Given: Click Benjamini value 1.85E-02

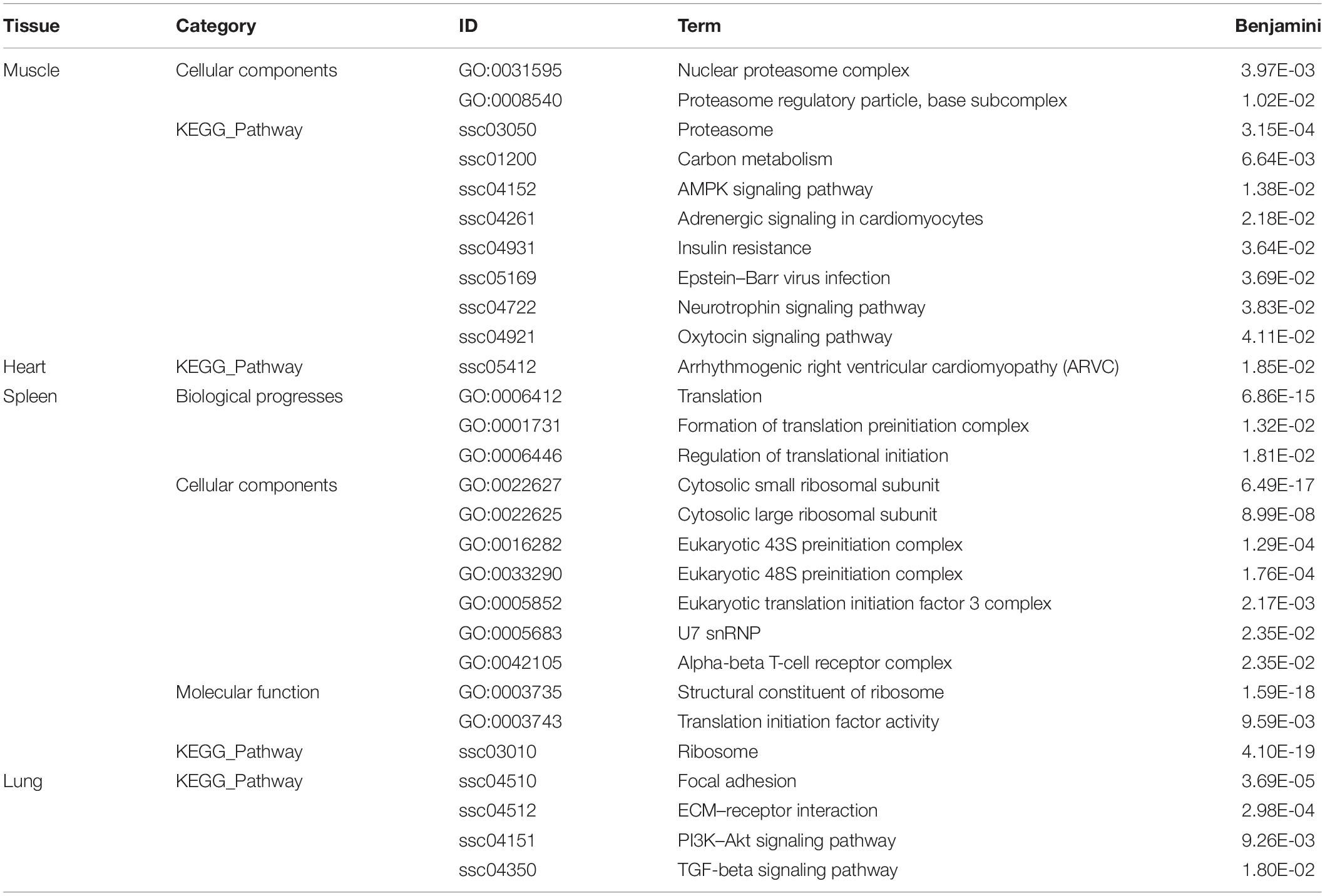Looking at the screenshot, I should tap(1279, 367).
